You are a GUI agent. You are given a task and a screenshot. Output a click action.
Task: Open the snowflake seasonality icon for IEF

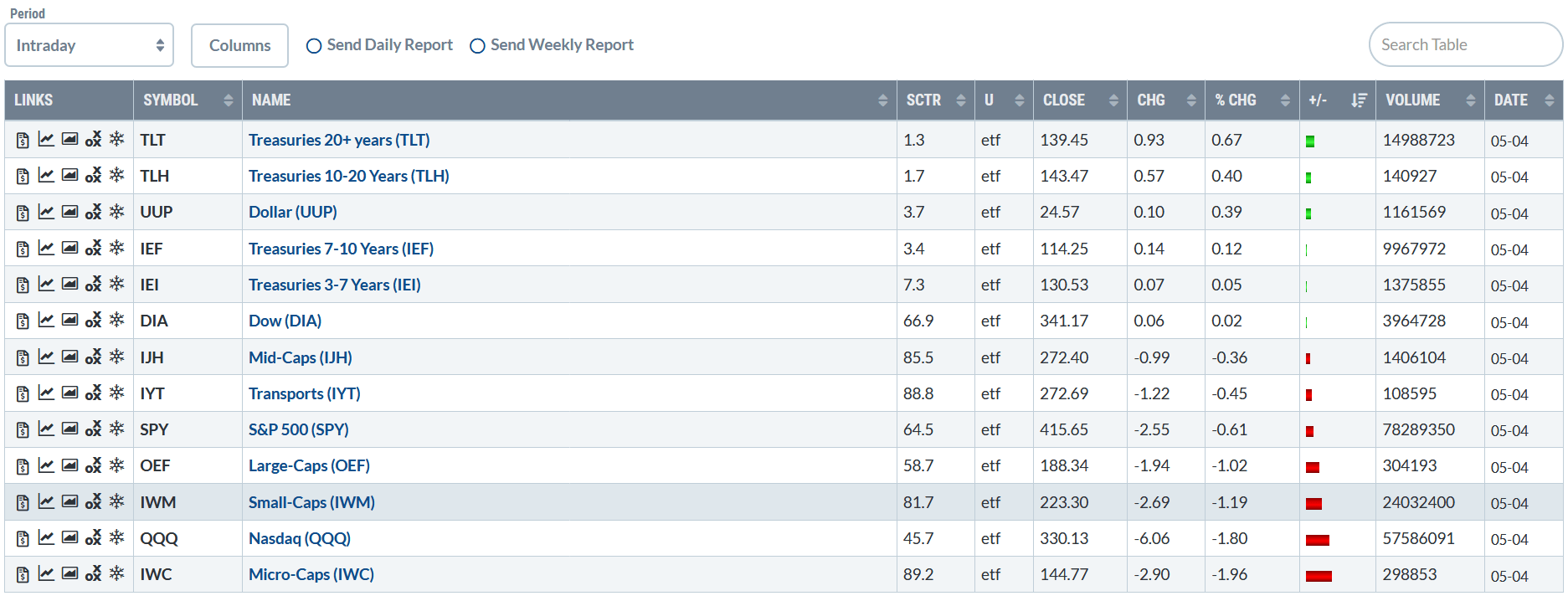pos(117,248)
